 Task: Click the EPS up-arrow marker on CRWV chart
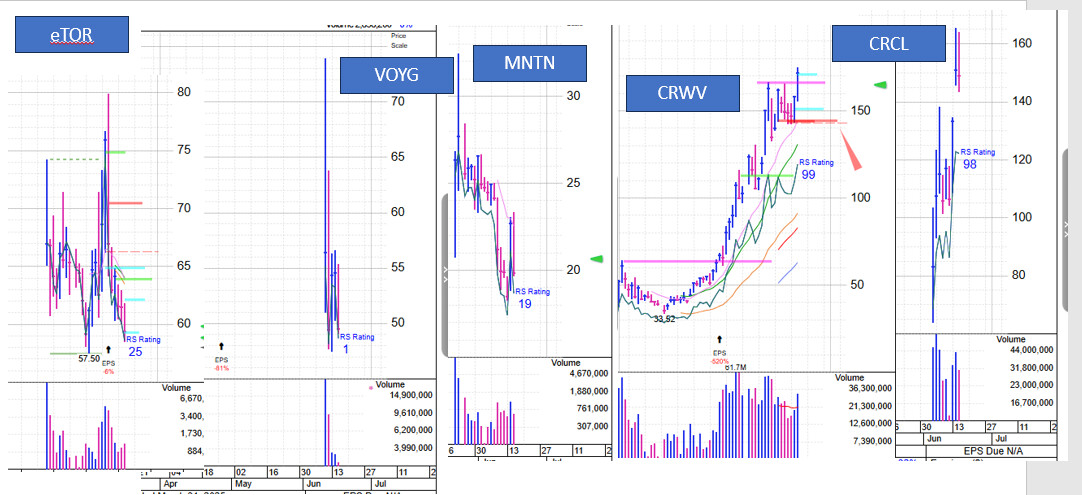(720, 340)
